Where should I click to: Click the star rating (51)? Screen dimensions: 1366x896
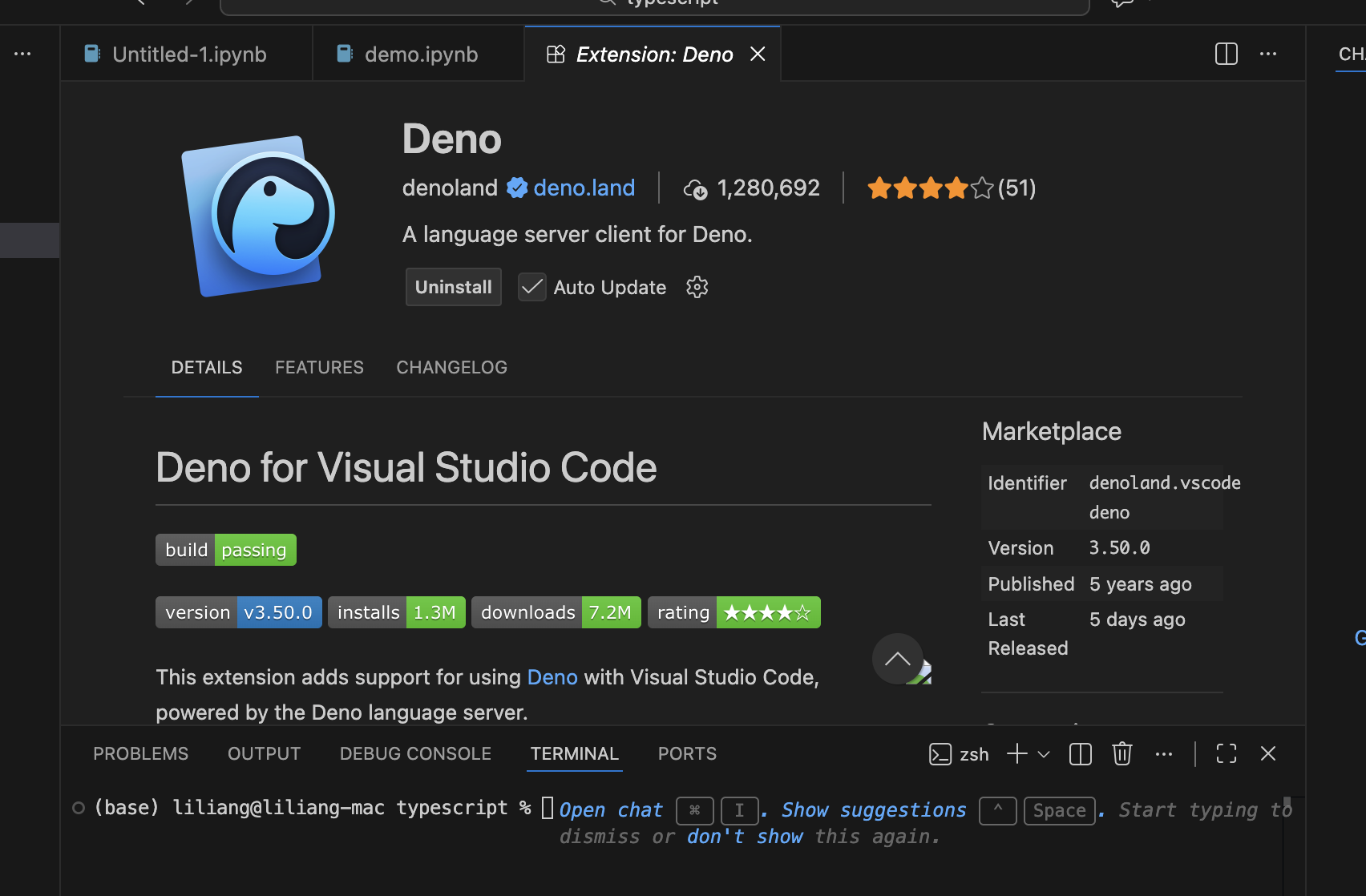click(x=952, y=188)
